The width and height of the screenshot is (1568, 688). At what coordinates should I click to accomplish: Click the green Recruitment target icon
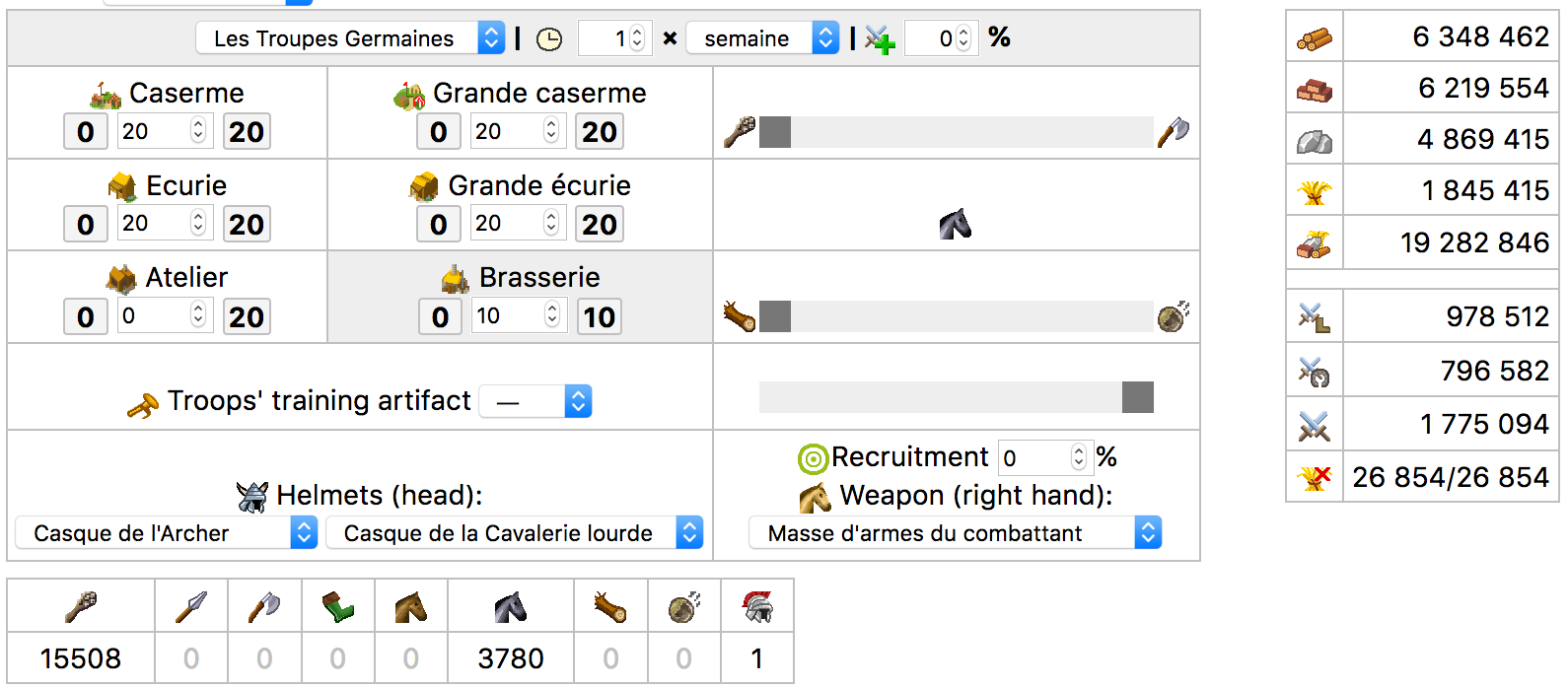(812, 458)
